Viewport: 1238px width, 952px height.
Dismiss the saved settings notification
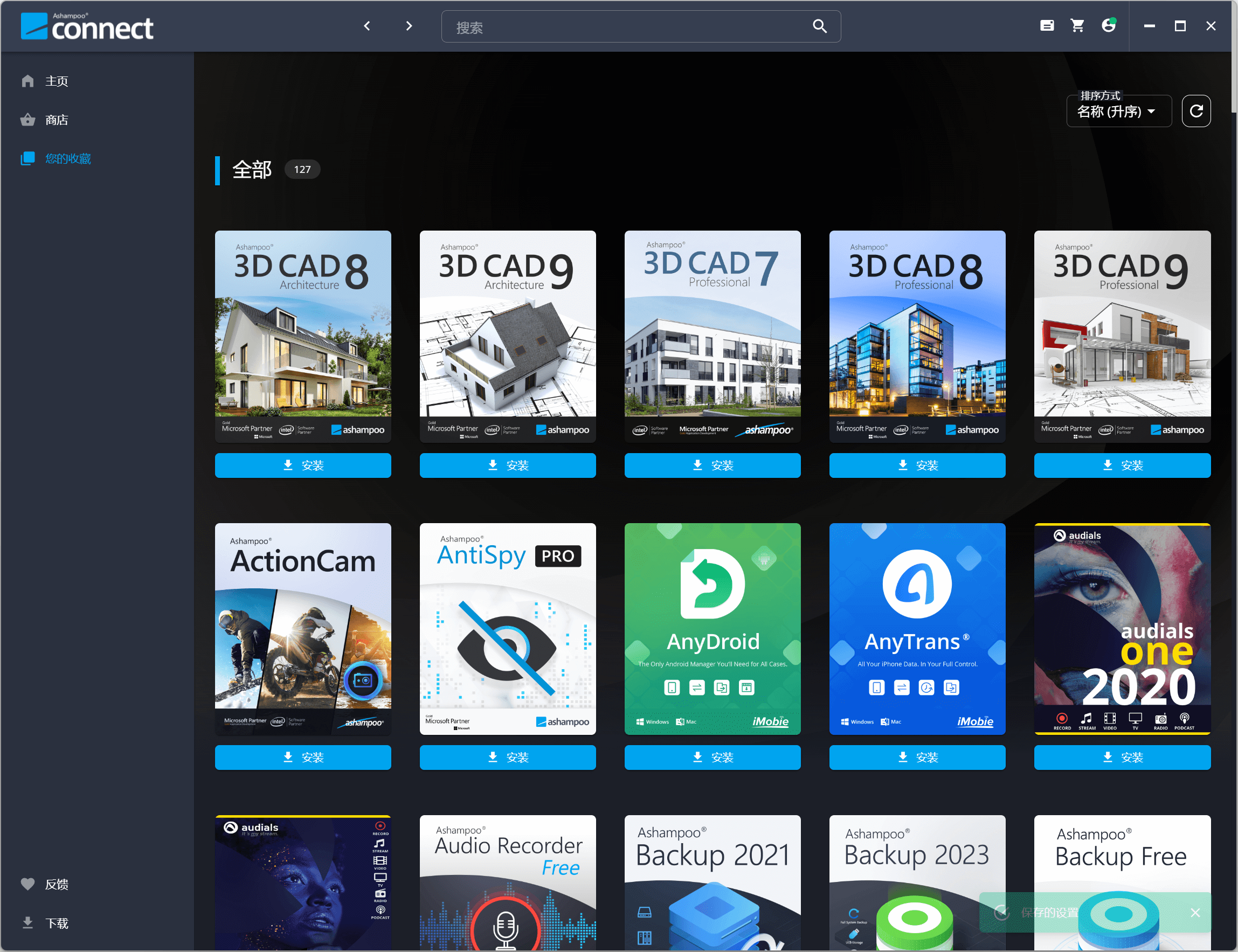[x=1195, y=912]
